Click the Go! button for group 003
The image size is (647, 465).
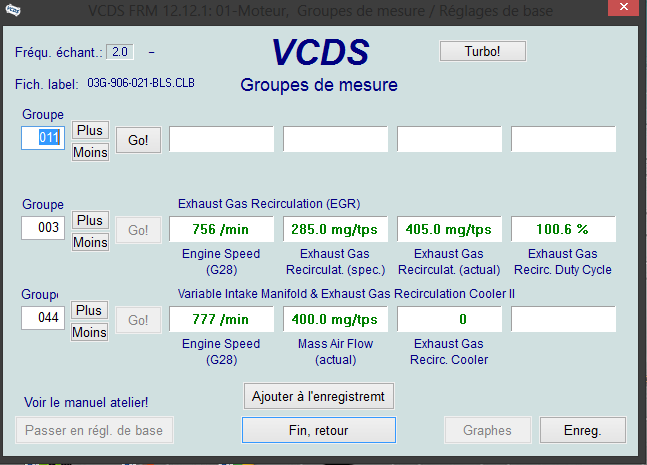coord(138,230)
